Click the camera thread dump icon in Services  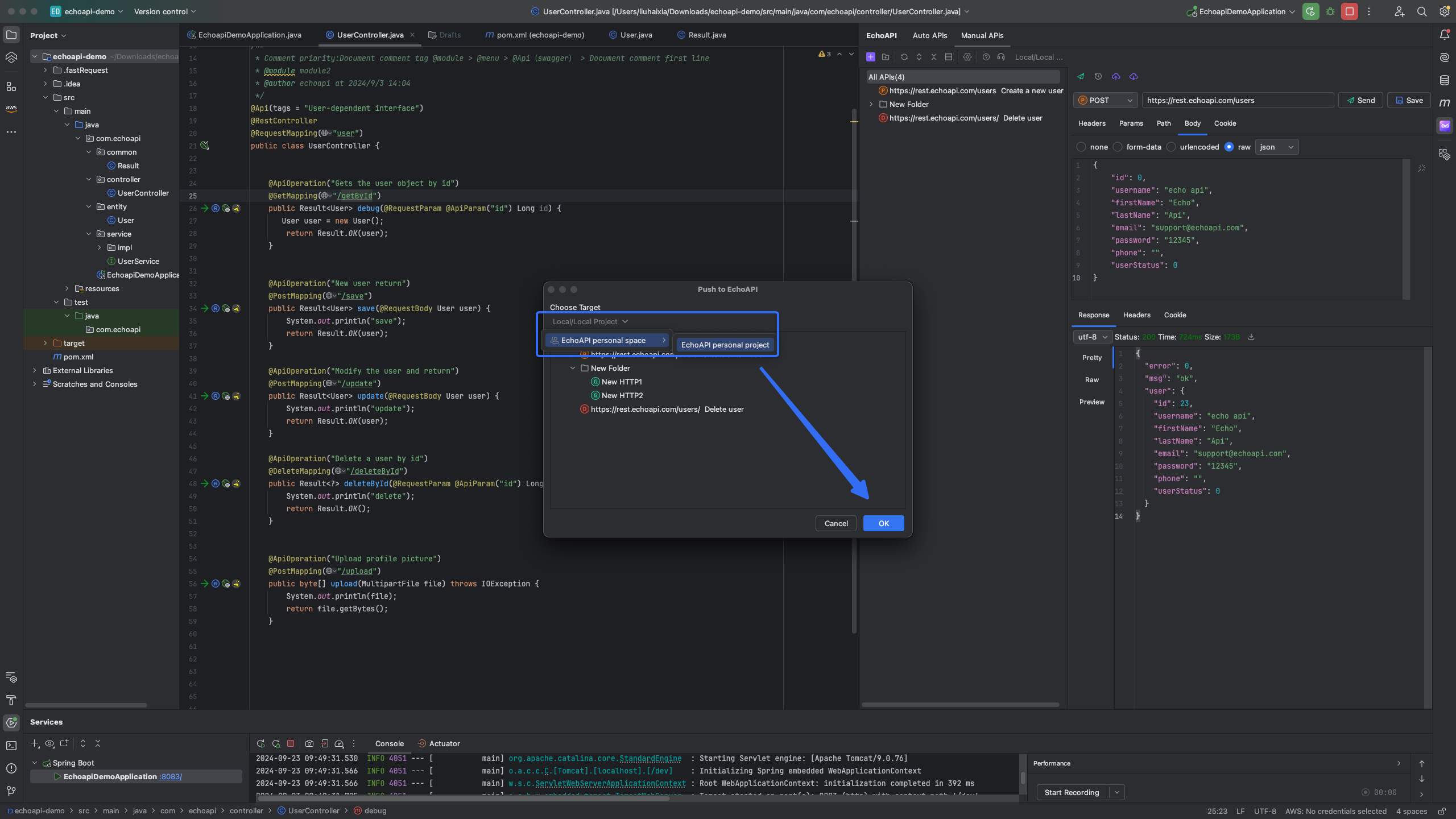click(309, 743)
